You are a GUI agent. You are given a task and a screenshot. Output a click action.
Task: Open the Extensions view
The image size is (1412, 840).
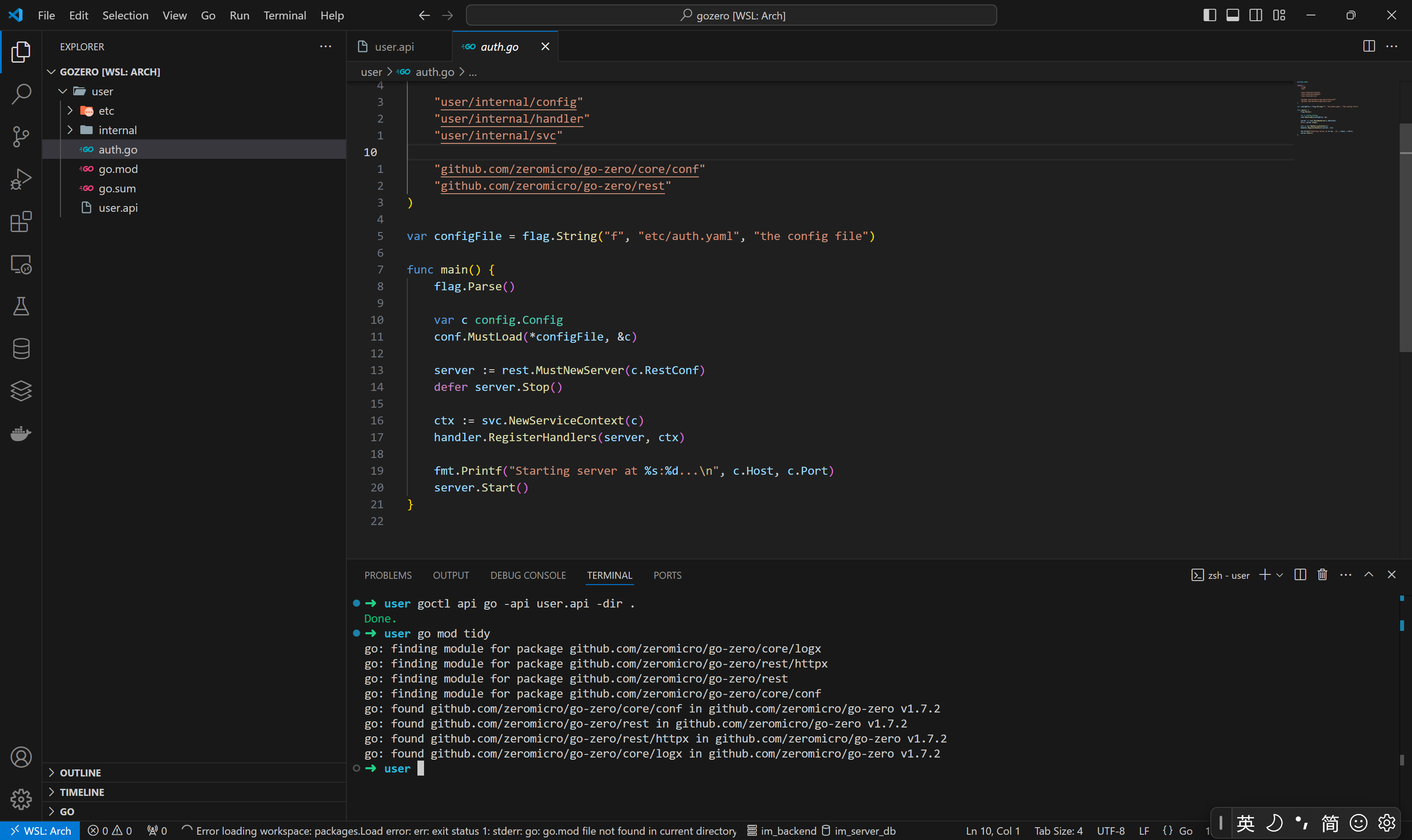point(21,222)
